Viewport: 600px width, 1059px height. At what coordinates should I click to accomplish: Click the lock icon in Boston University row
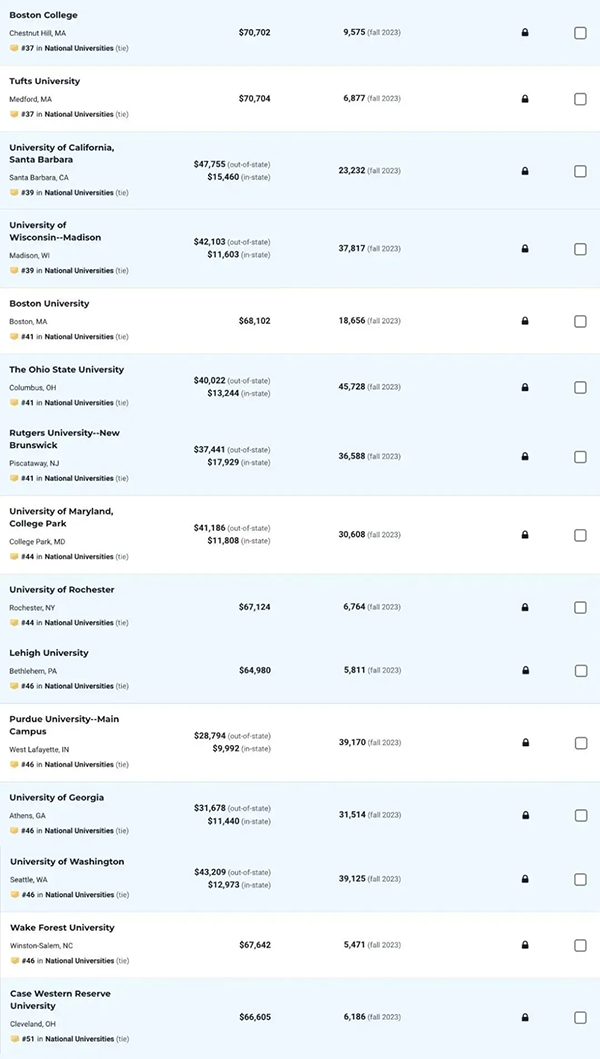pos(525,321)
